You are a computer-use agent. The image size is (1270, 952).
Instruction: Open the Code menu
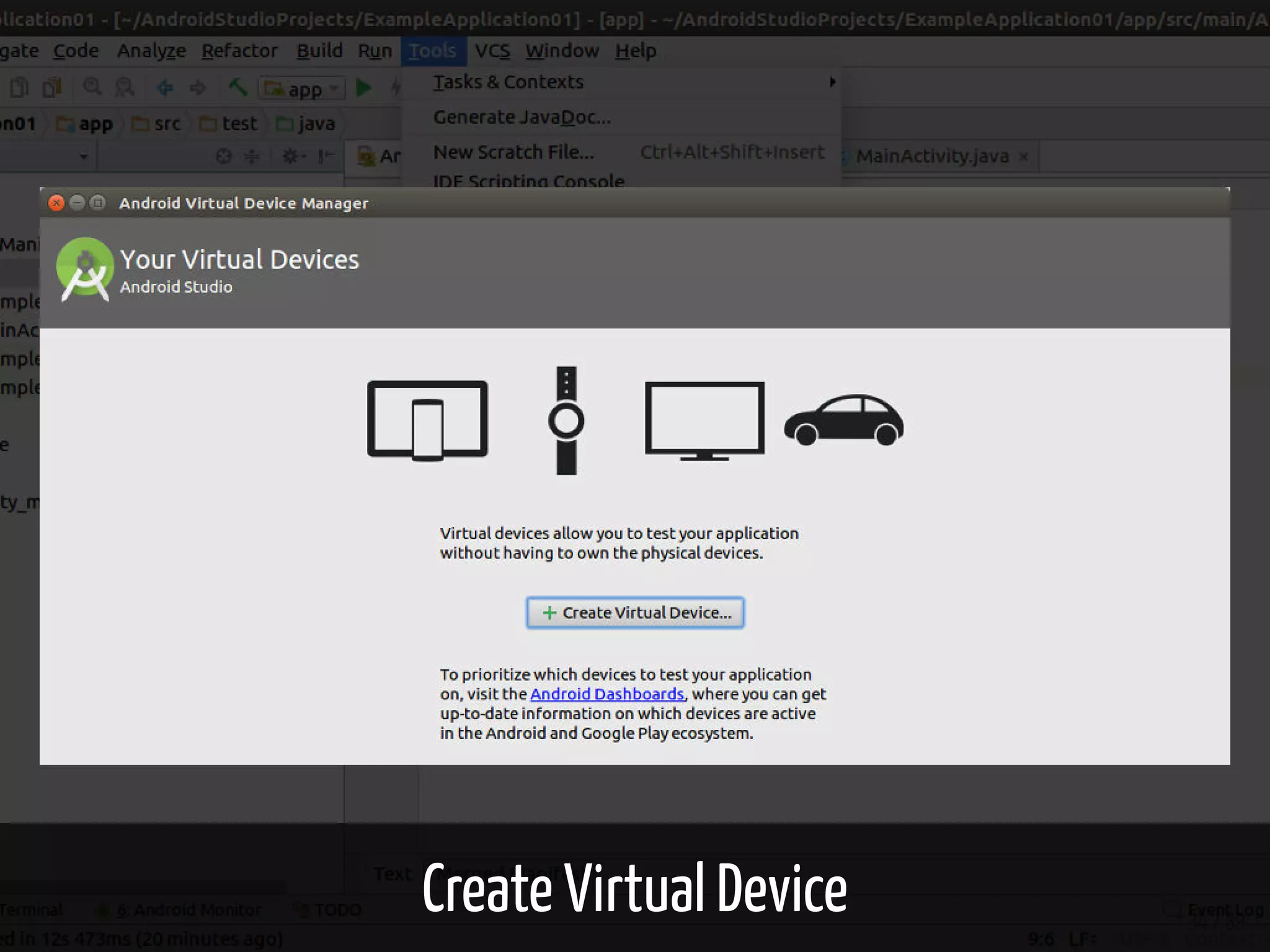[x=76, y=51]
